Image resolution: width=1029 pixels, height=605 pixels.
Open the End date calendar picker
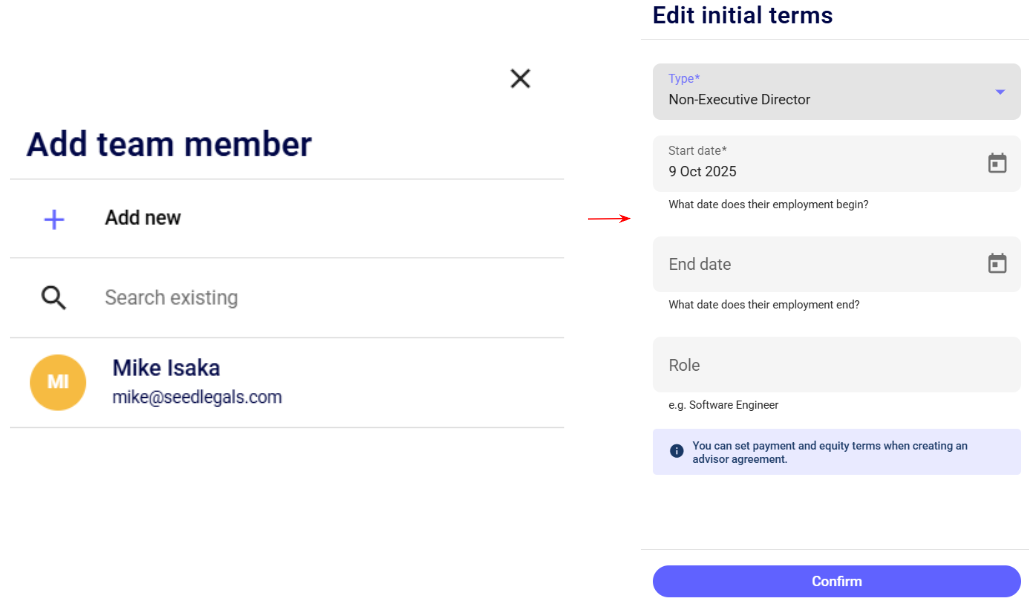tap(997, 264)
